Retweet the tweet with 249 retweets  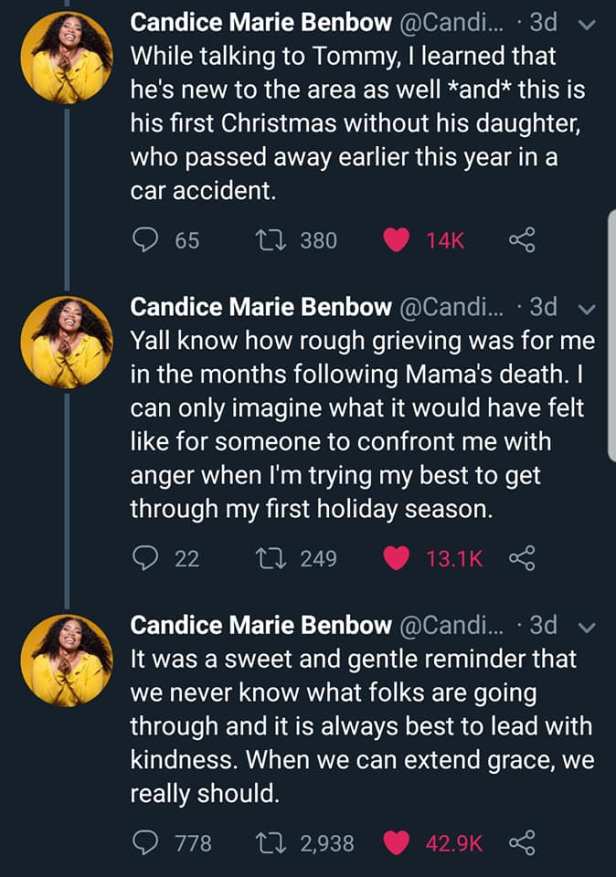(x=270, y=558)
